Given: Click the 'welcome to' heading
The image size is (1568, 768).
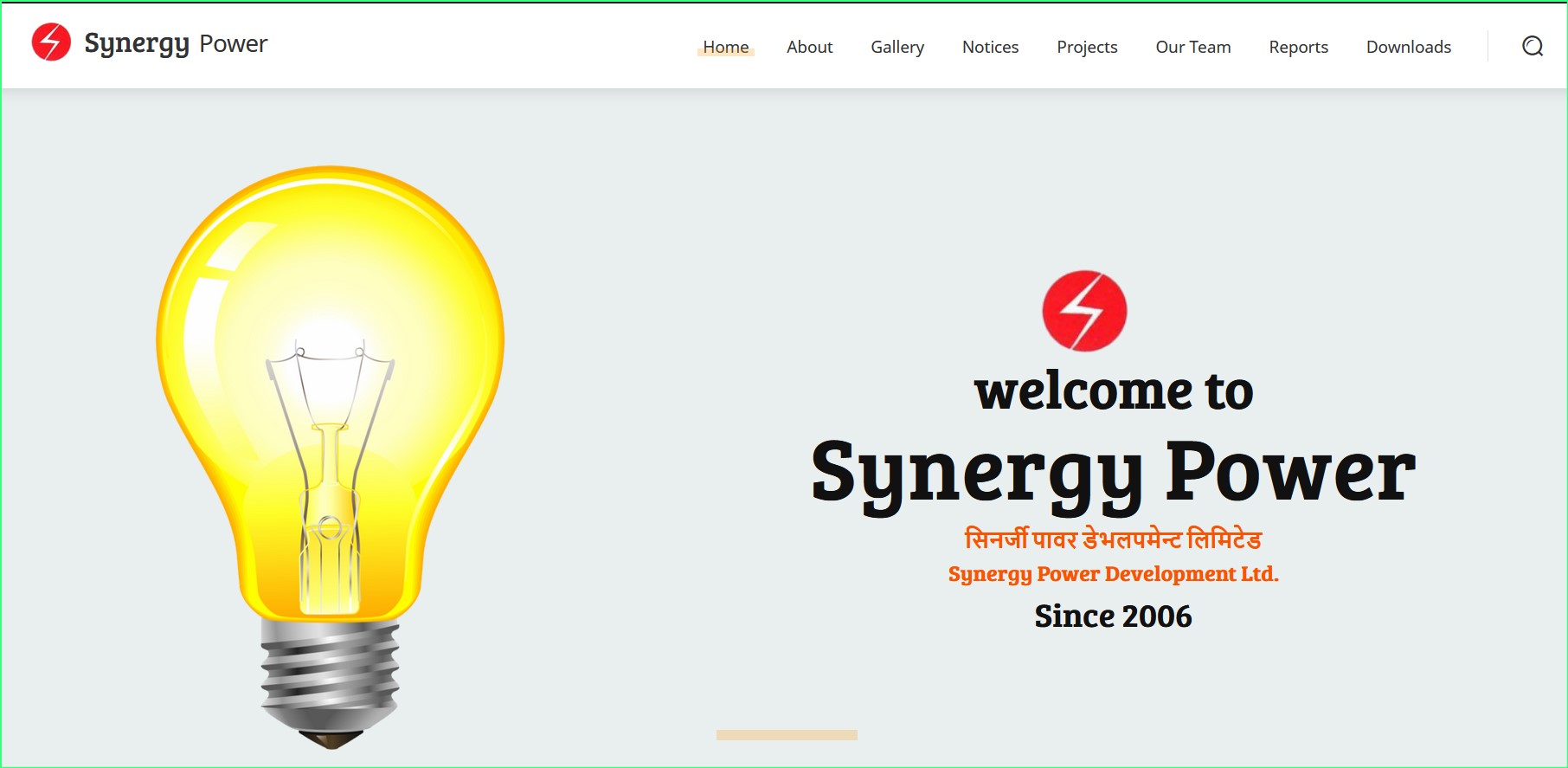Looking at the screenshot, I should click(1114, 390).
